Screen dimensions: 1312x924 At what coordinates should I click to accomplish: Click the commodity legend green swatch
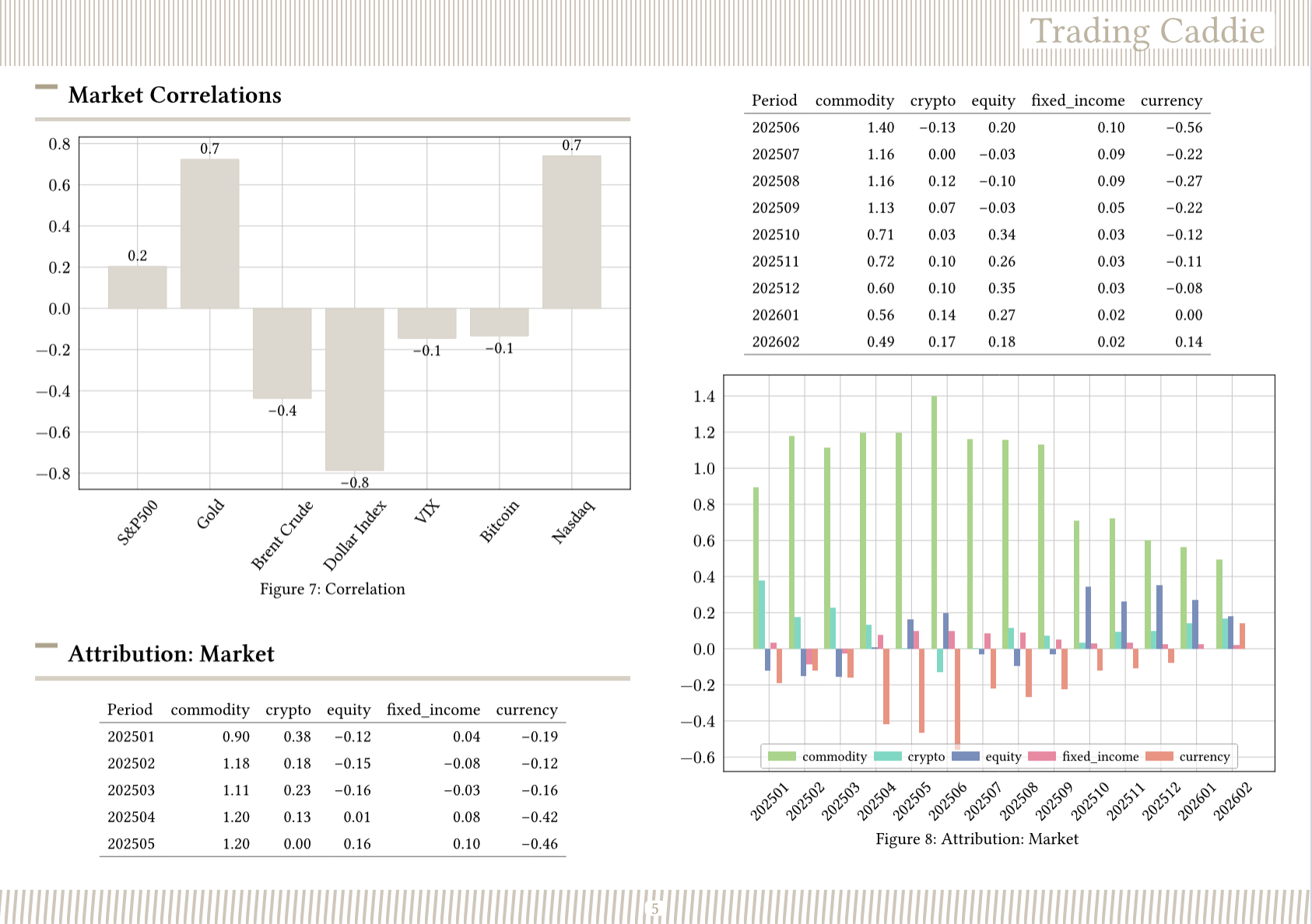(x=781, y=756)
